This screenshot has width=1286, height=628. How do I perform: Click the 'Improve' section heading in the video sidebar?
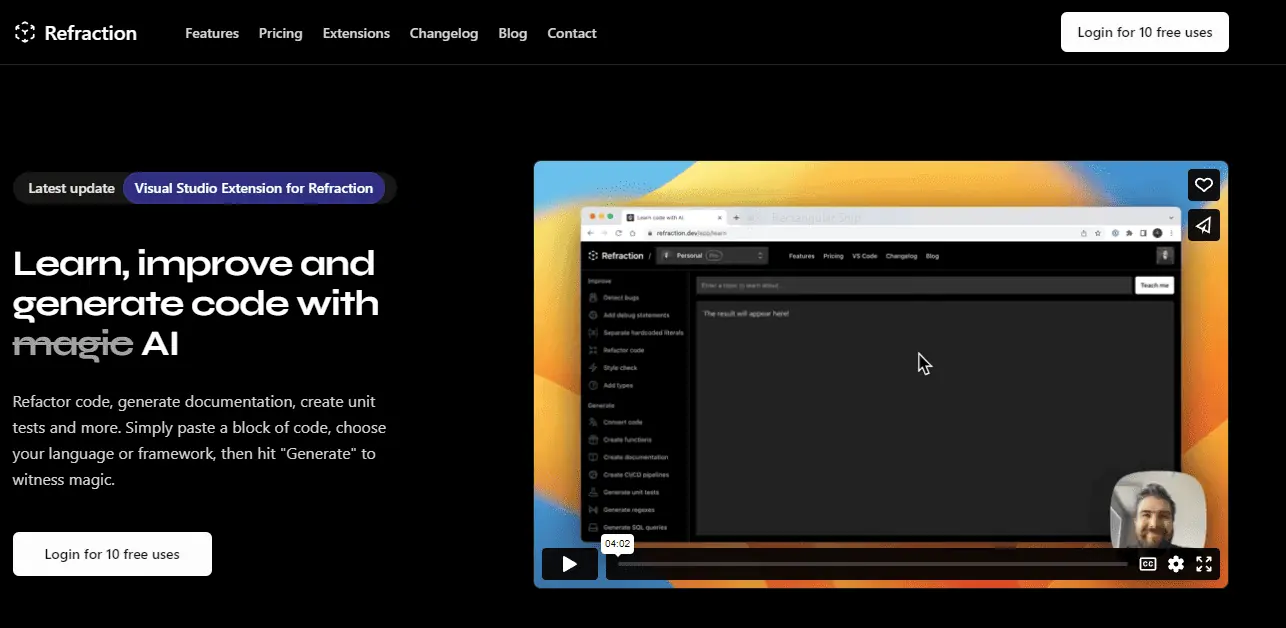point(599,282)
